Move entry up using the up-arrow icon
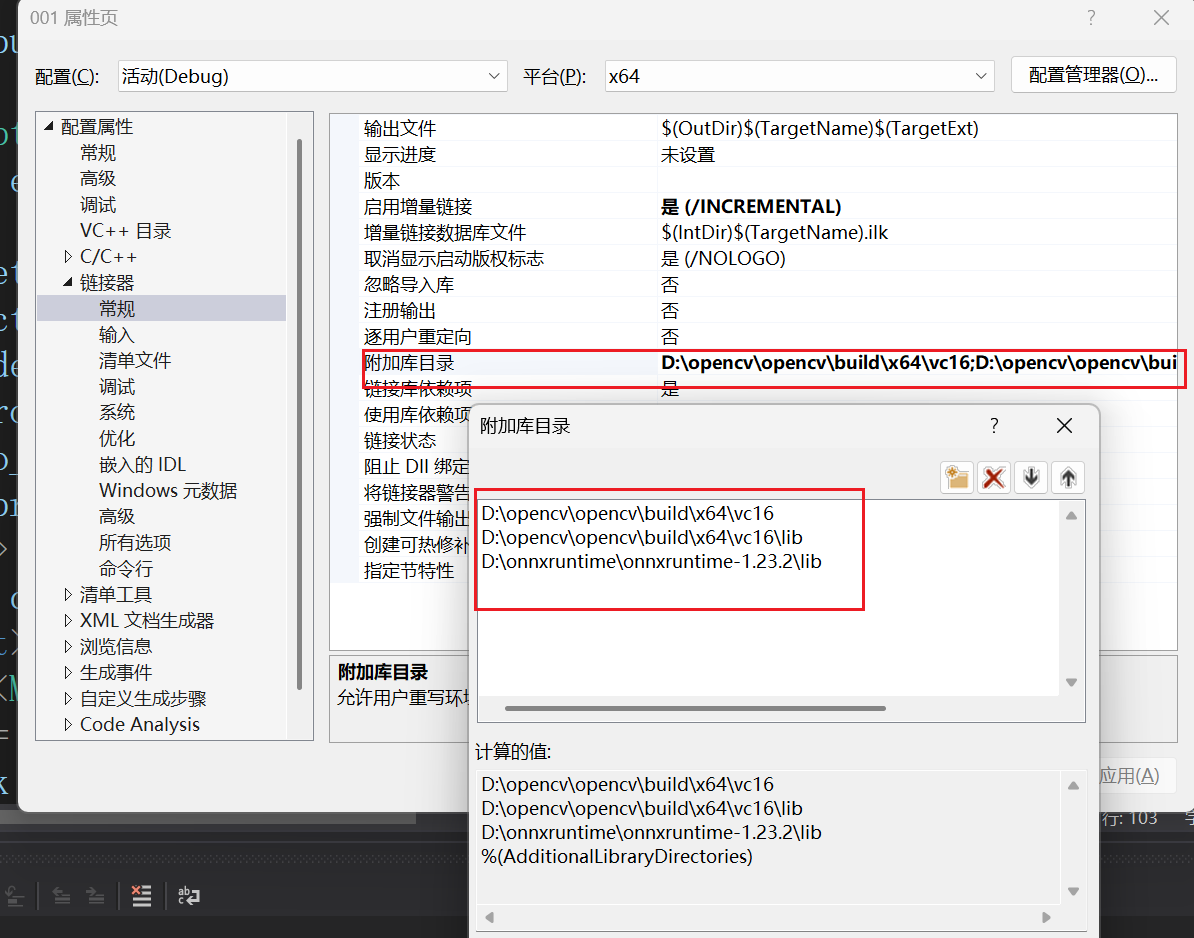 1067,477
